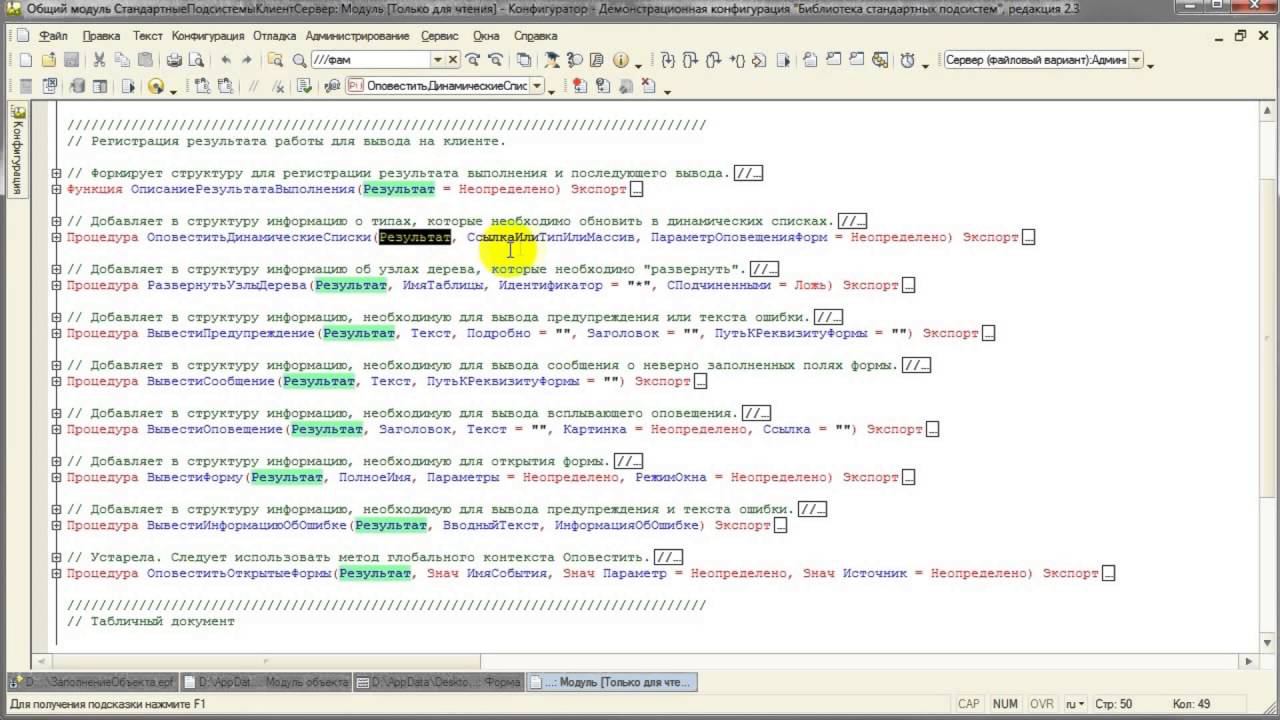The width and height of the screenshot is (1280, 720).
Task: Open the side Конфигурация panel tab
Action: (x=17, y=149)
